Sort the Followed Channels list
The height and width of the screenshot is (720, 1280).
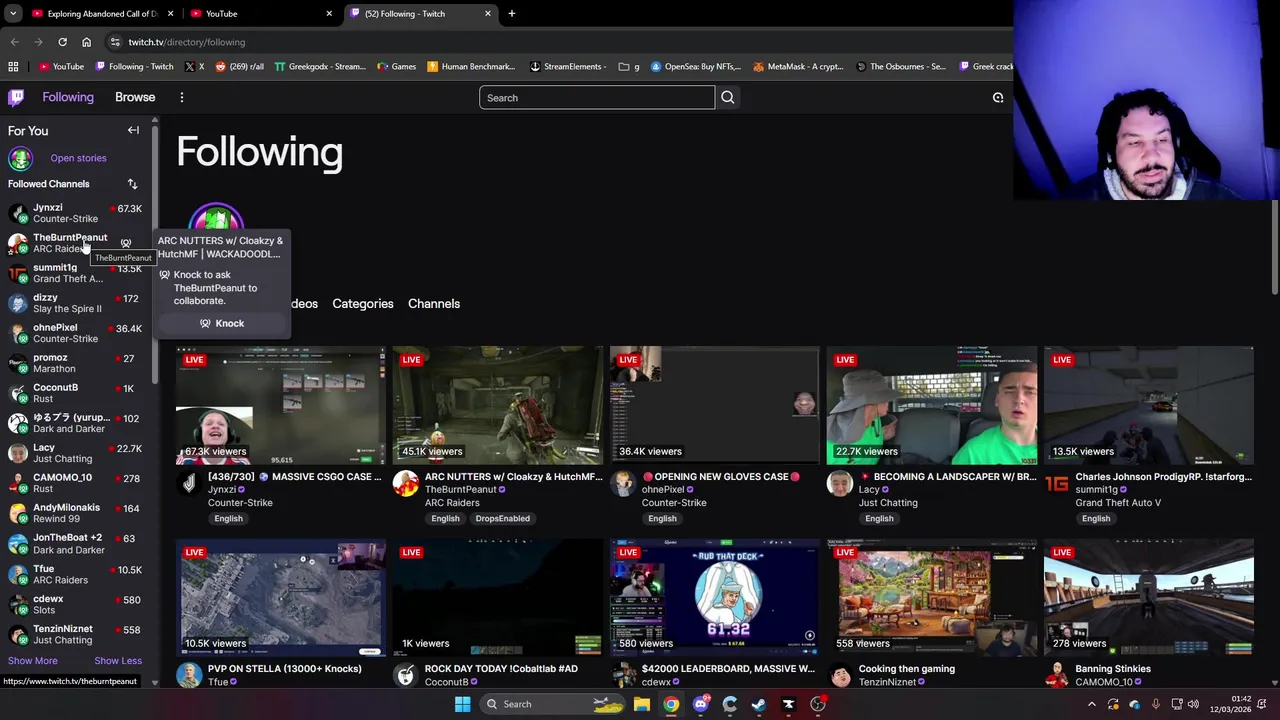132,184
